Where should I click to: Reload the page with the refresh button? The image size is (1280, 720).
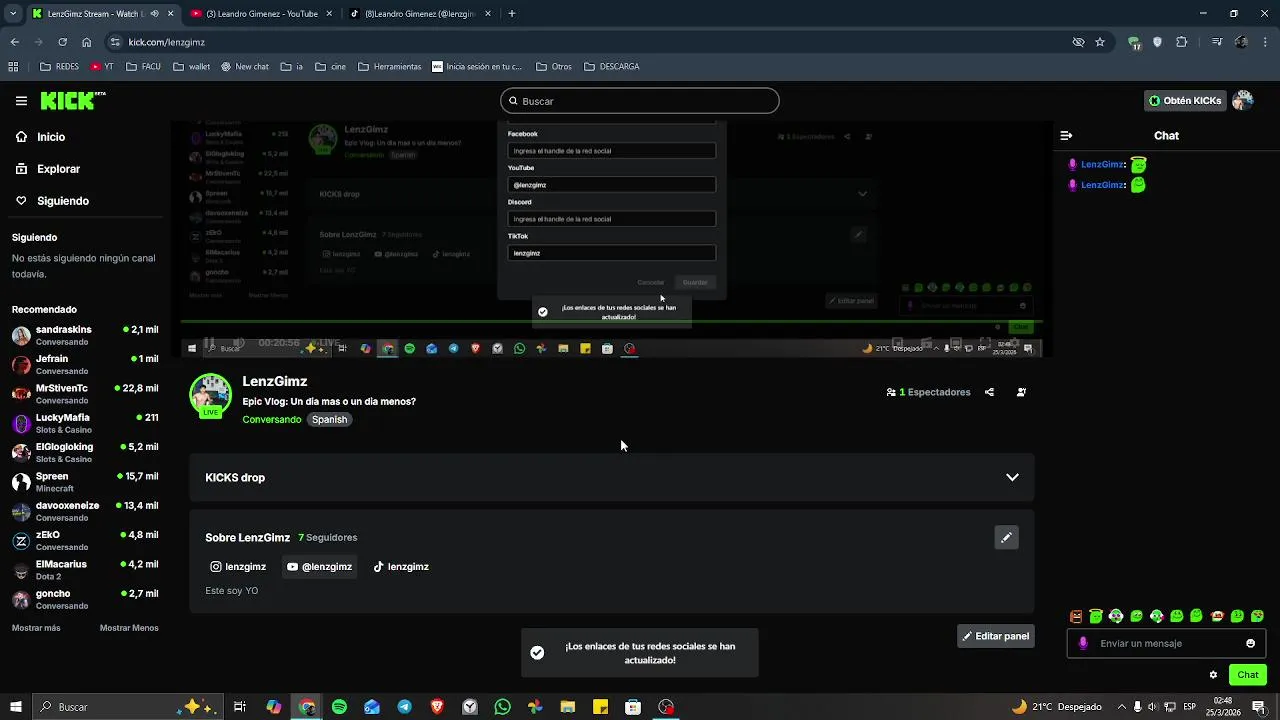pos(62,42)
